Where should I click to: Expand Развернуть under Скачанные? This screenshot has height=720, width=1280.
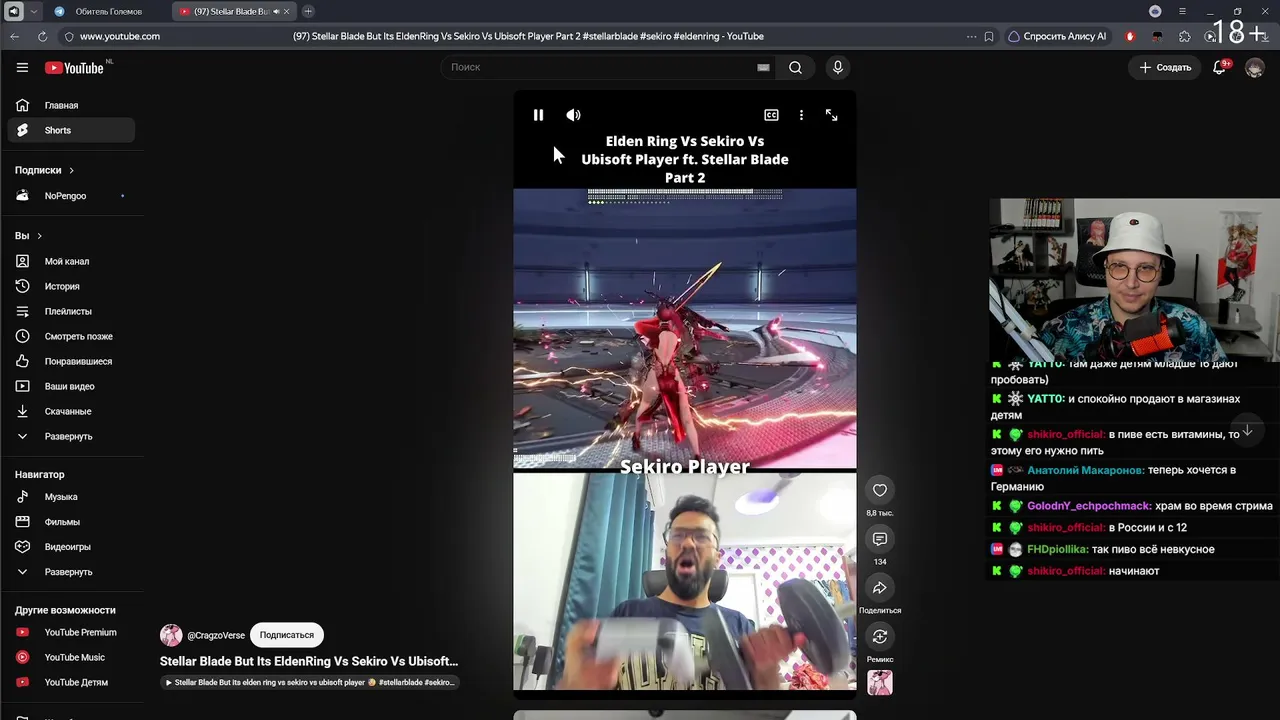point(71,436)
